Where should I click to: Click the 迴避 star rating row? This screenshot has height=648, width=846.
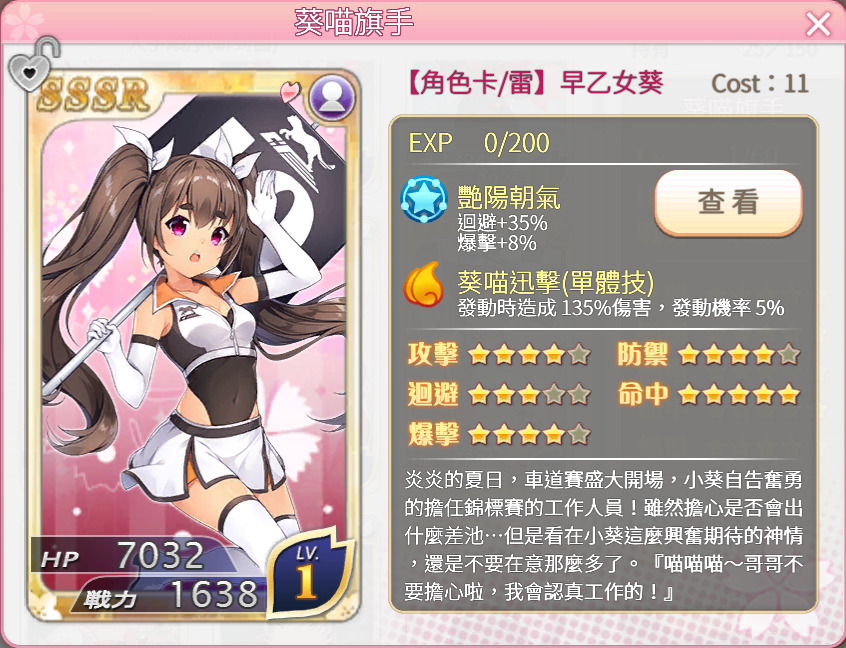coord(499,394)
